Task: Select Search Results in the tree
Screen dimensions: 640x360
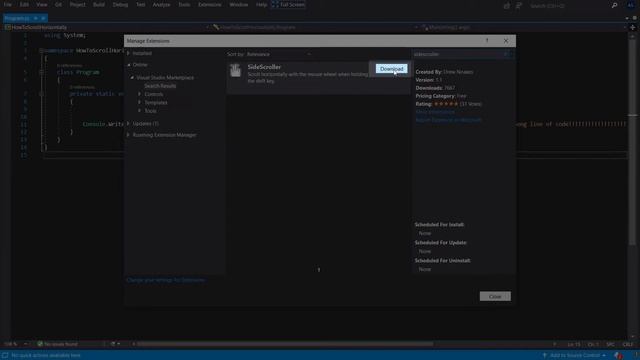Action: click(x=160, y=86)
